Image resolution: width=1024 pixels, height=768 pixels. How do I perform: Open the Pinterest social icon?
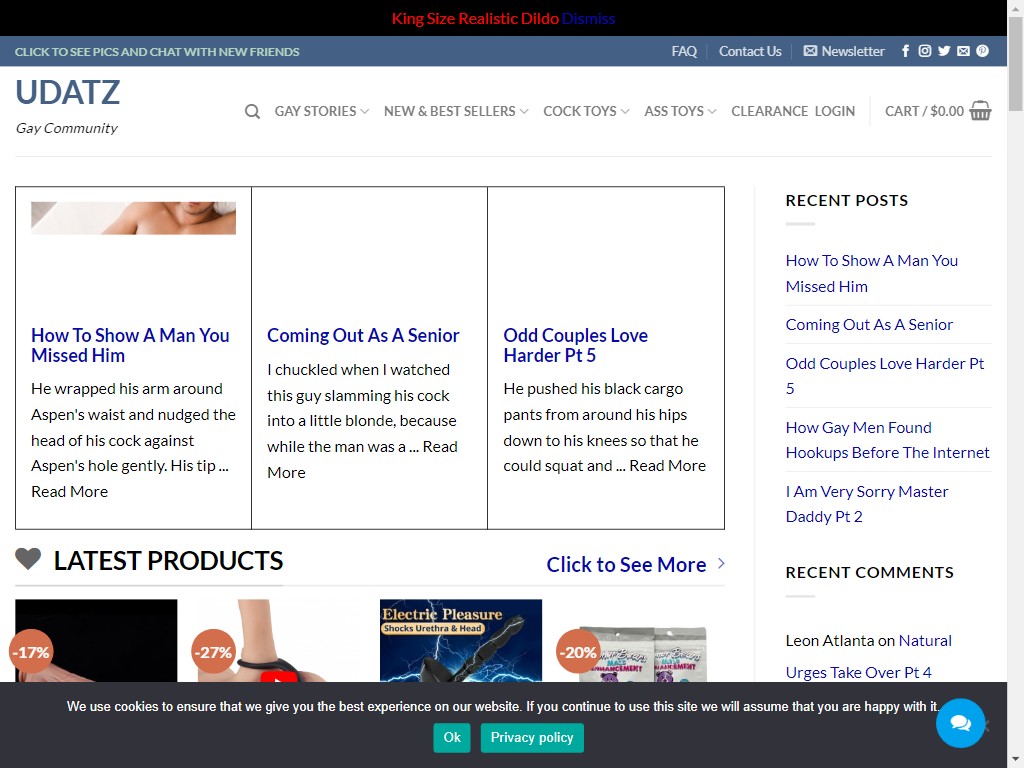[982, 51]
